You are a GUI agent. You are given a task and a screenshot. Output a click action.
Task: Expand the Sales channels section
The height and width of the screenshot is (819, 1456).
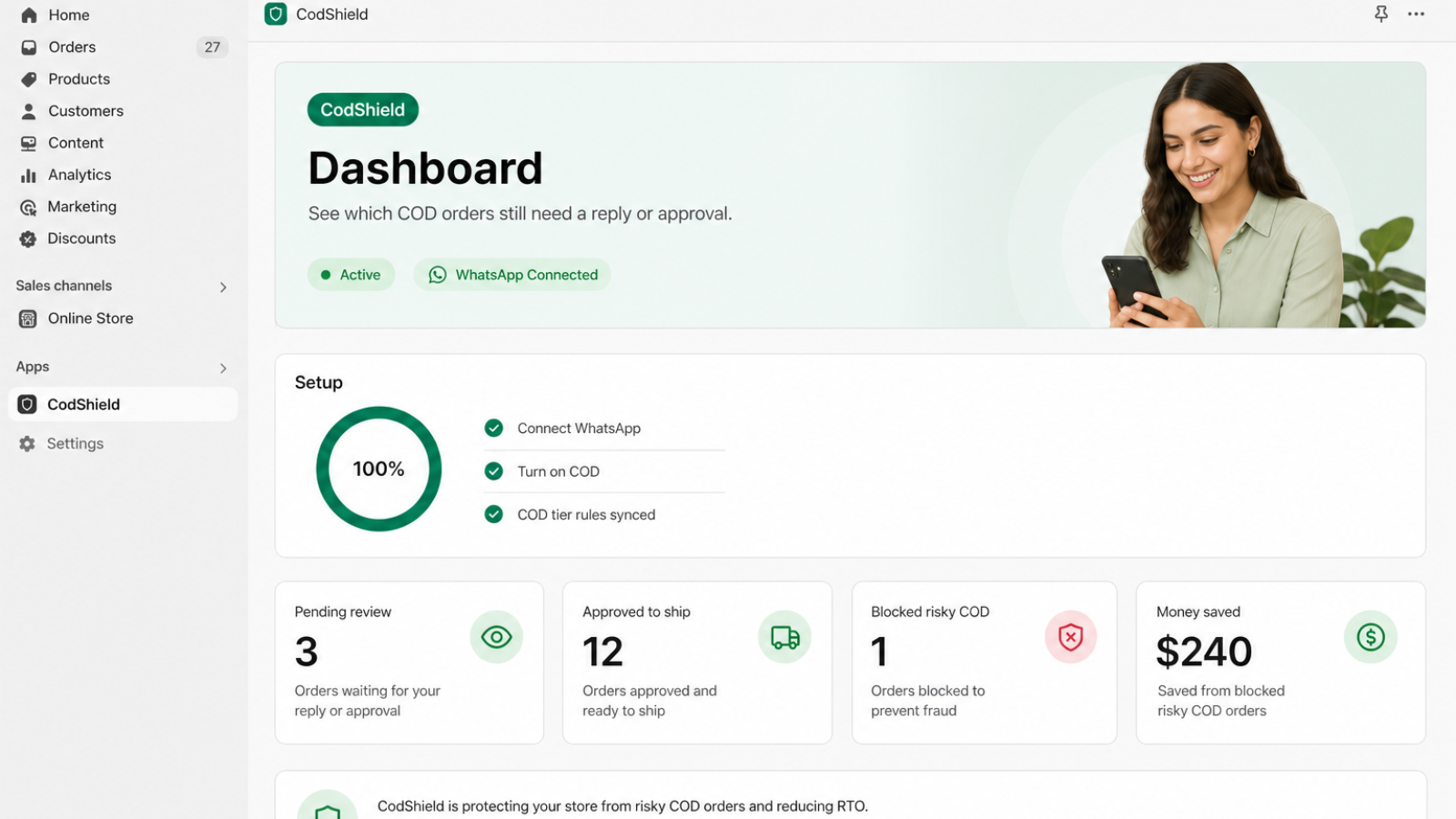point(223,287)
